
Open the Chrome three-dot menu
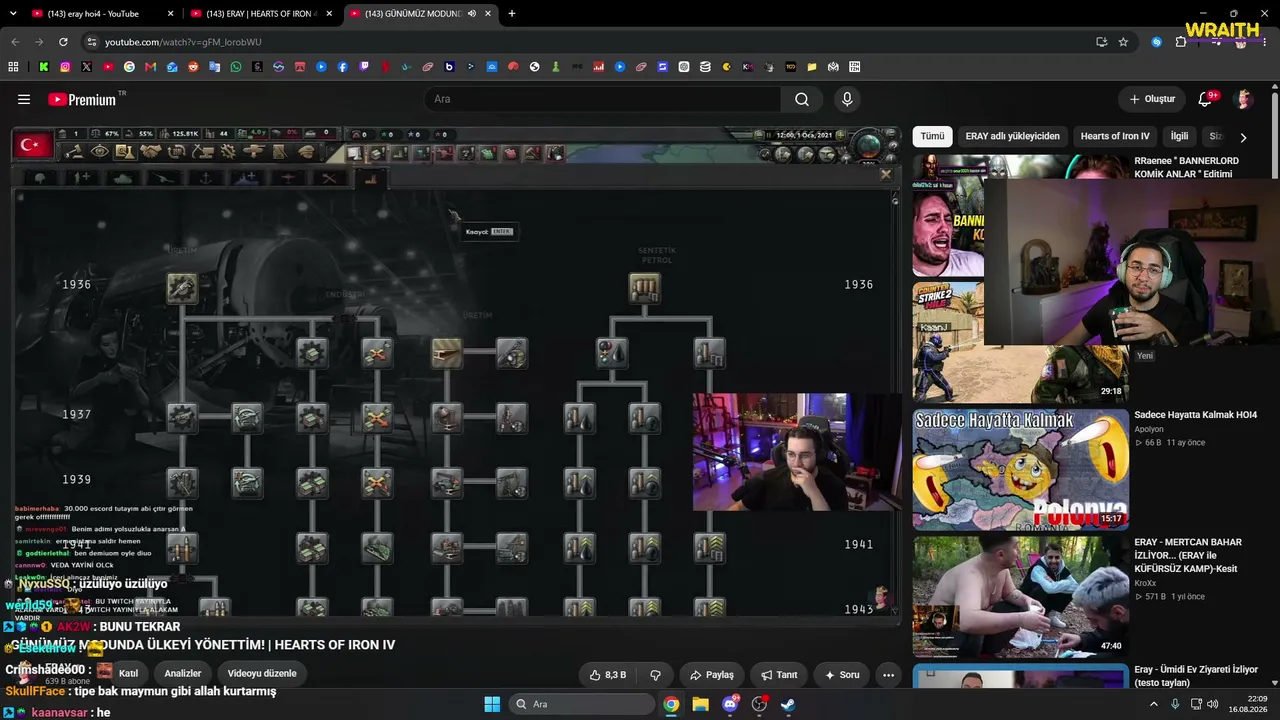(1267, 42)
